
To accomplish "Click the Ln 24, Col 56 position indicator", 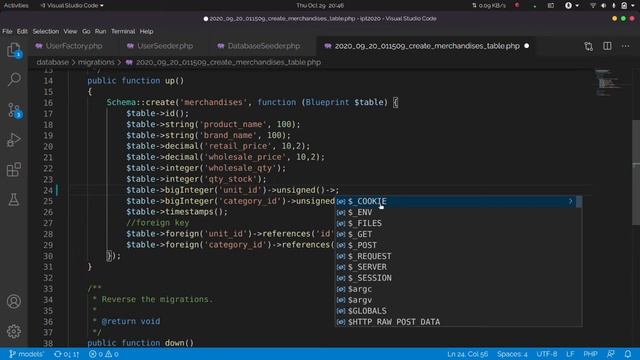I will pyautogui.click(x=468, y=354).
